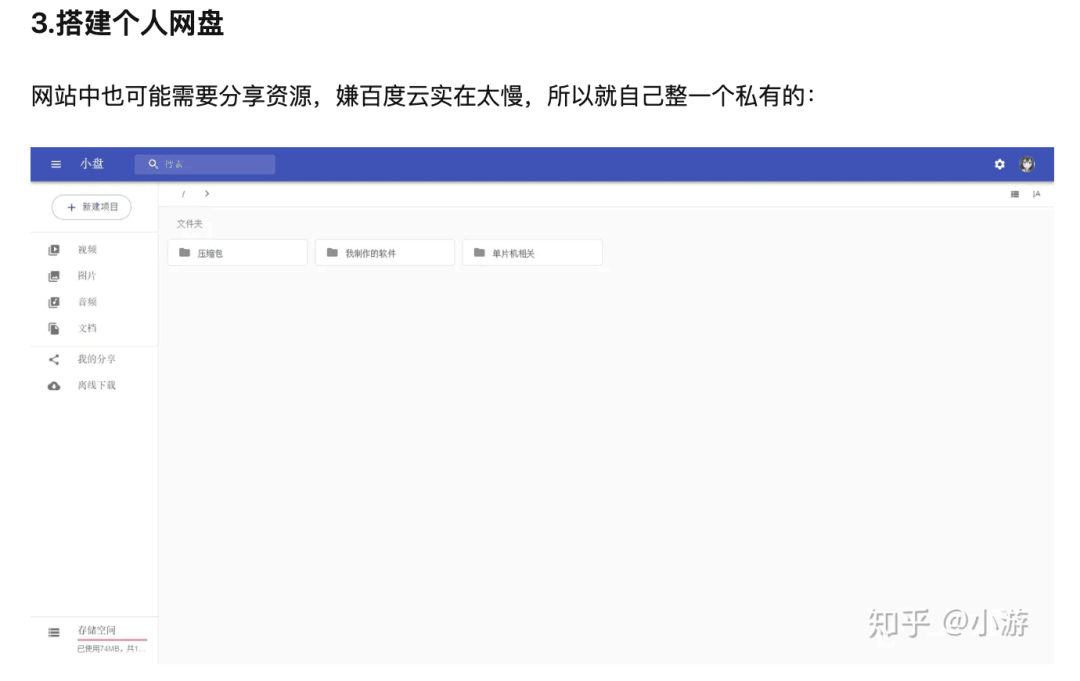Select the root breadcrumb slash
The image size is (1080, 681).
(184, 194)
